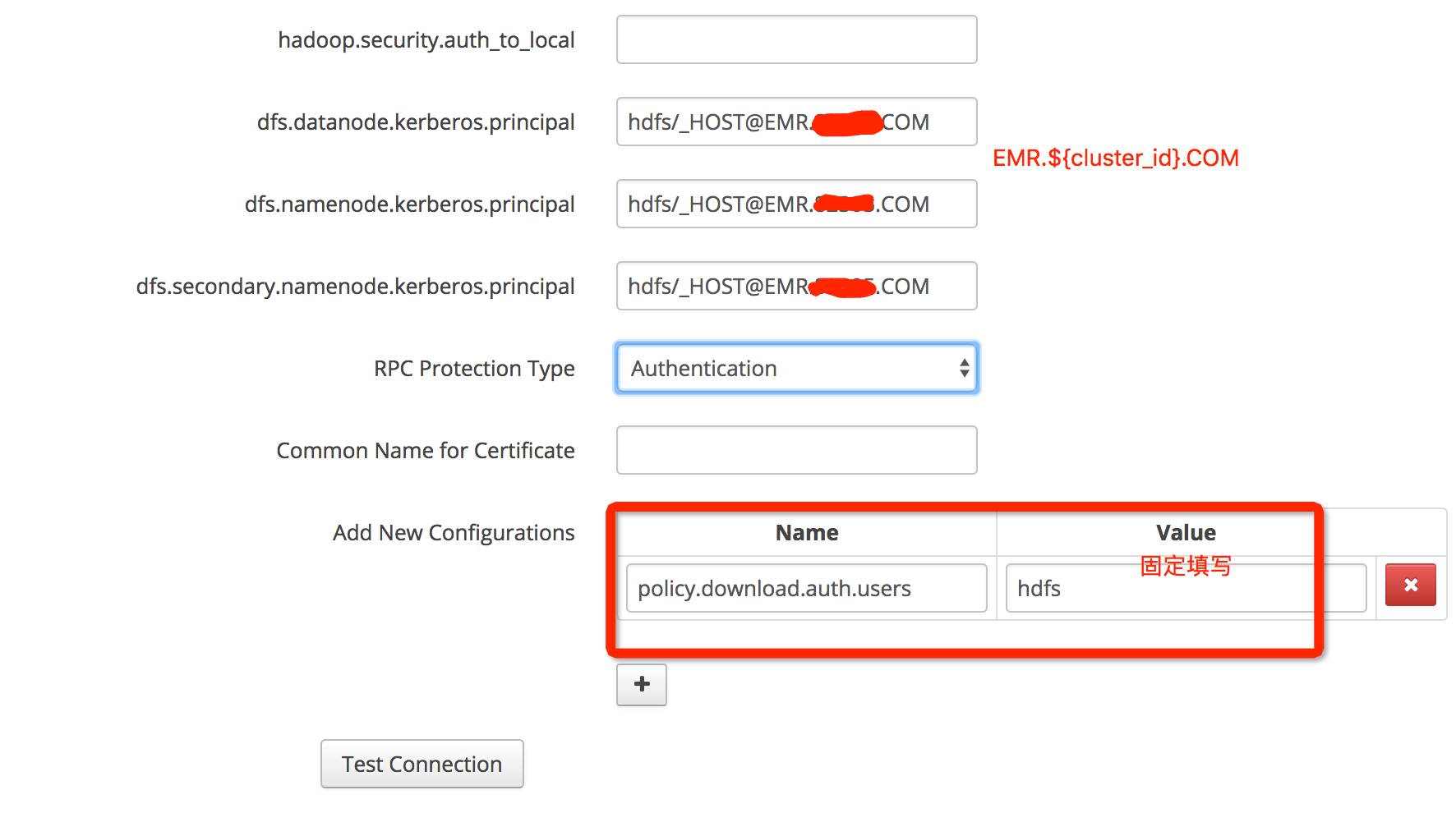Click the red EMR.${cluster_id}.COM annotation text

1116,158
